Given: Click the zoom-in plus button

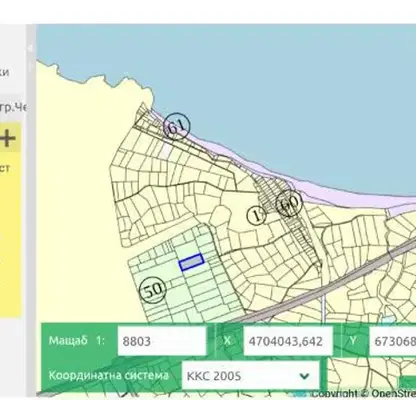Looking at the screenshot, I should pos(8,138).
